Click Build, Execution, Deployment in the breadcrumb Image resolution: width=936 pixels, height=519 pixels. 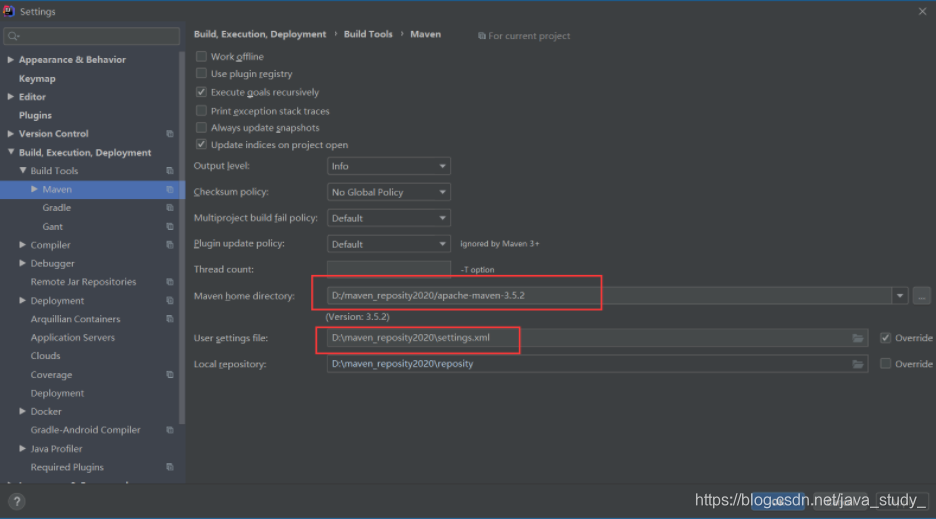click(260, 34)
